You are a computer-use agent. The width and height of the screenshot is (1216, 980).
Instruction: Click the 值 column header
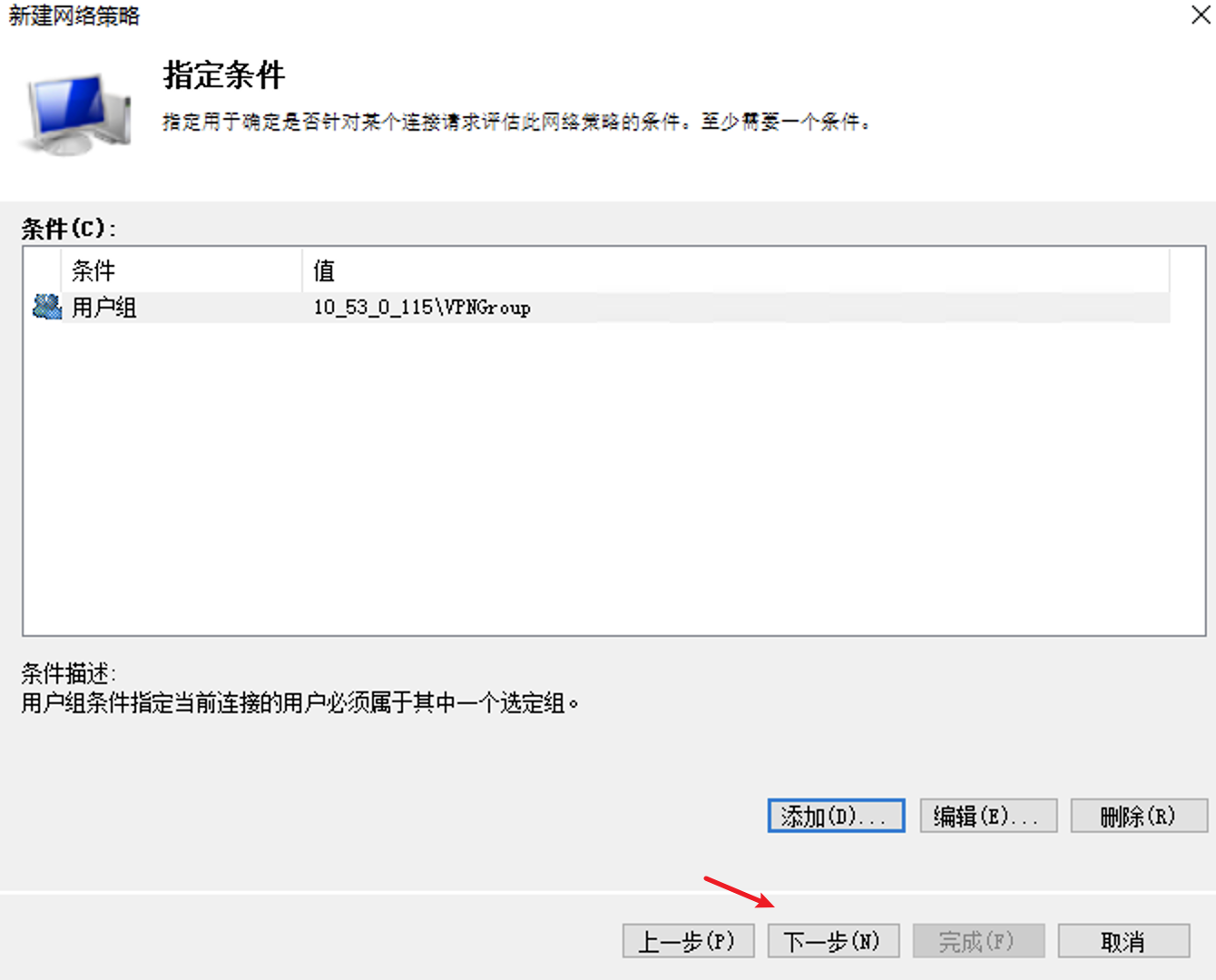324,269
